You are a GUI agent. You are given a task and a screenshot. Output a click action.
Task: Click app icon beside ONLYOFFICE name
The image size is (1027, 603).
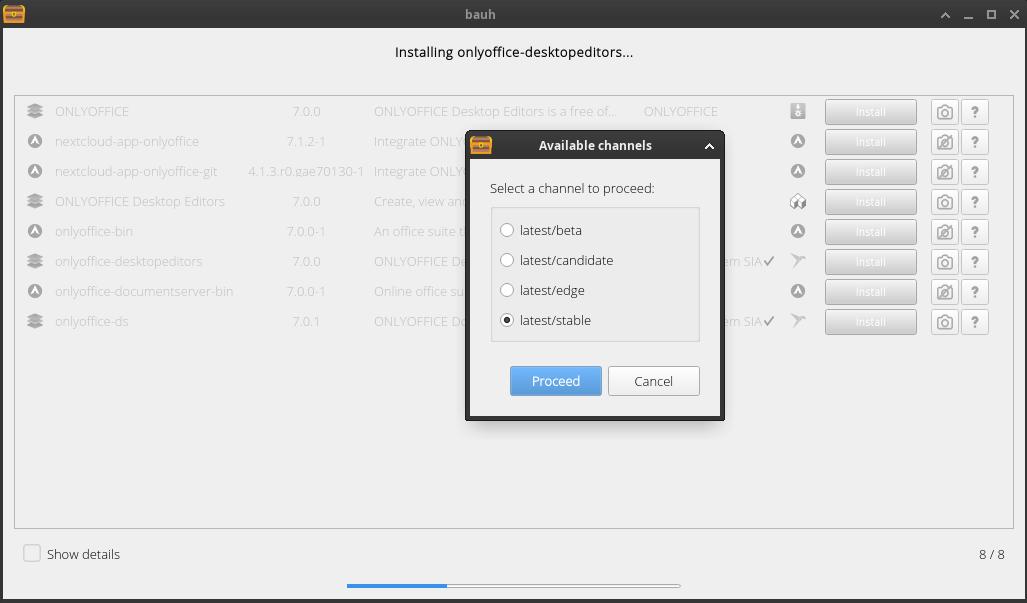coord(35,111)
